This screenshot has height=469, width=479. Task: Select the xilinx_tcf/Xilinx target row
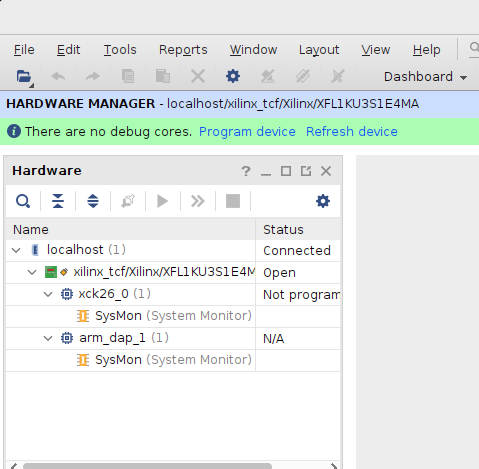[173, 272]
